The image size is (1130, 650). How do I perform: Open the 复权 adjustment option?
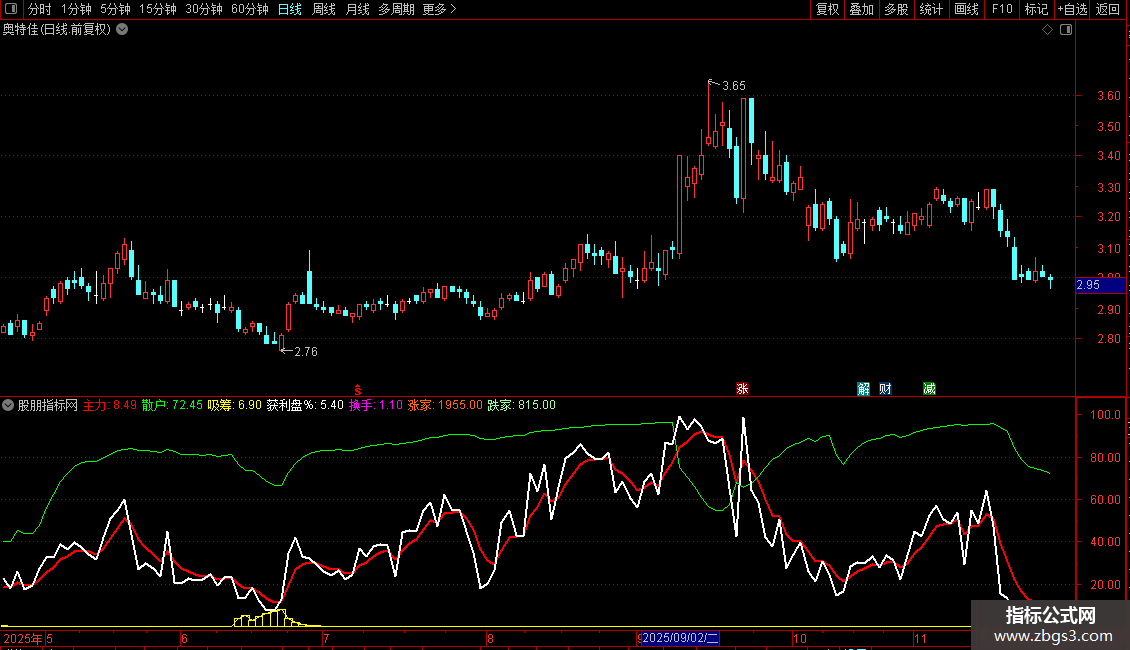827,9
